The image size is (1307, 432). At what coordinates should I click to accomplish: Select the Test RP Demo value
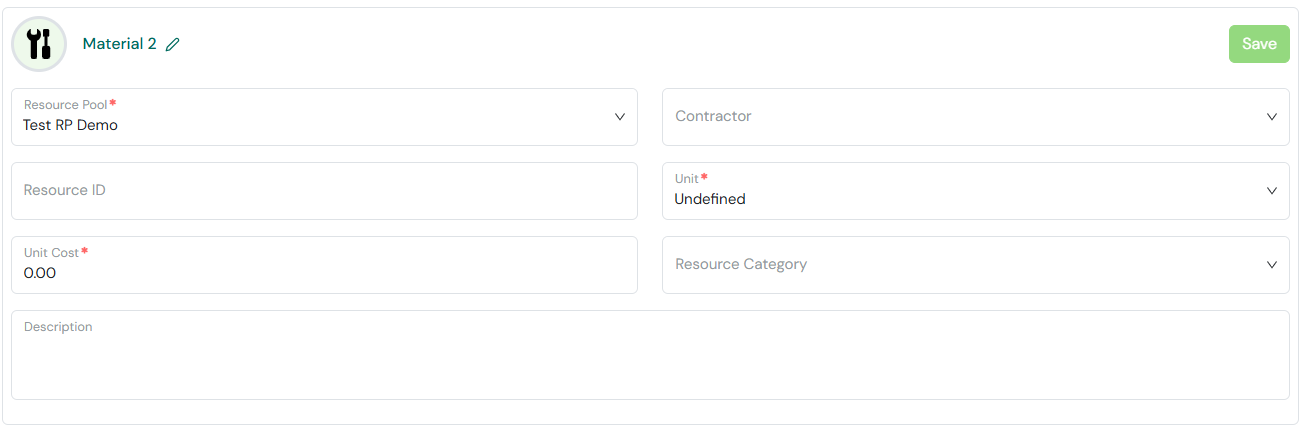coord(71,125)
